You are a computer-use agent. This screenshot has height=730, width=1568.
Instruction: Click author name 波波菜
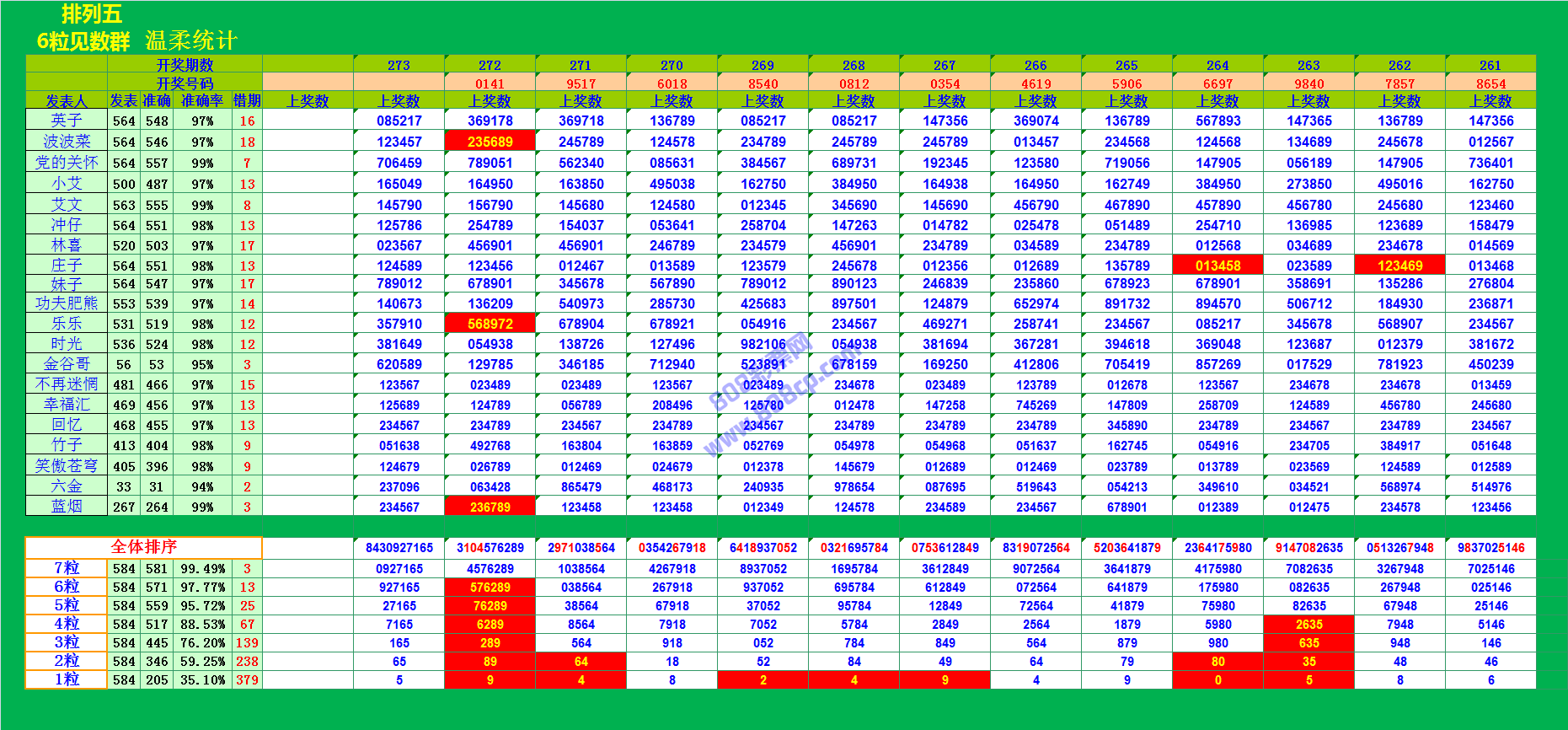click(67, 142)
